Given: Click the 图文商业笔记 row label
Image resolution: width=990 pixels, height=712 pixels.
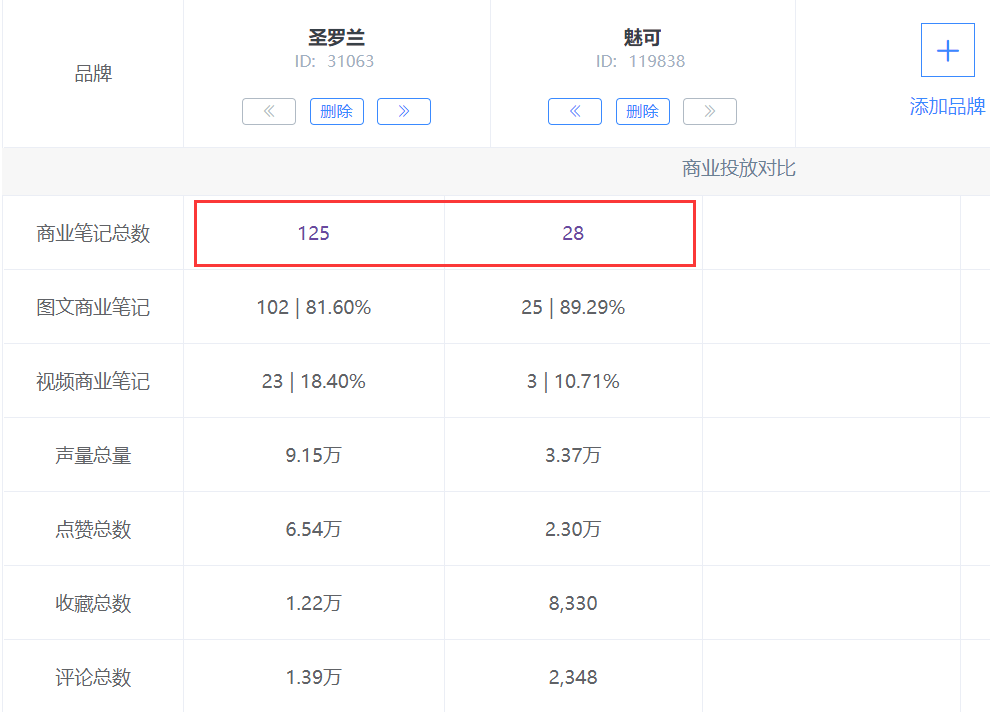Looking at the screenshot, I should tap(93, 307).
